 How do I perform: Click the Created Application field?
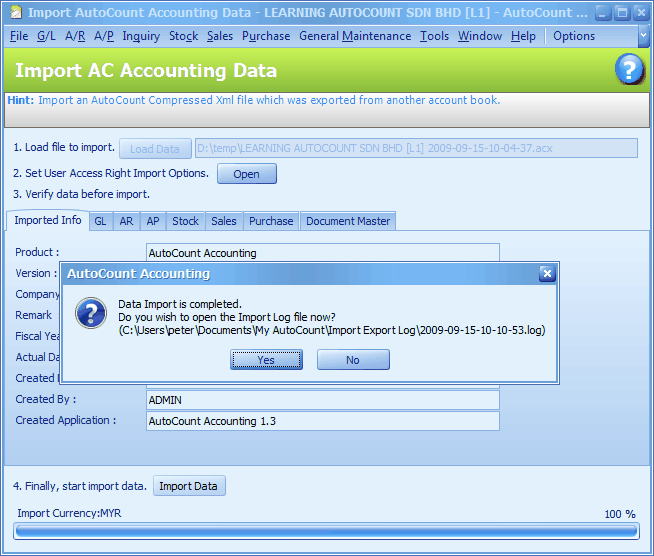pyautogui.click(x=323, y=421)
